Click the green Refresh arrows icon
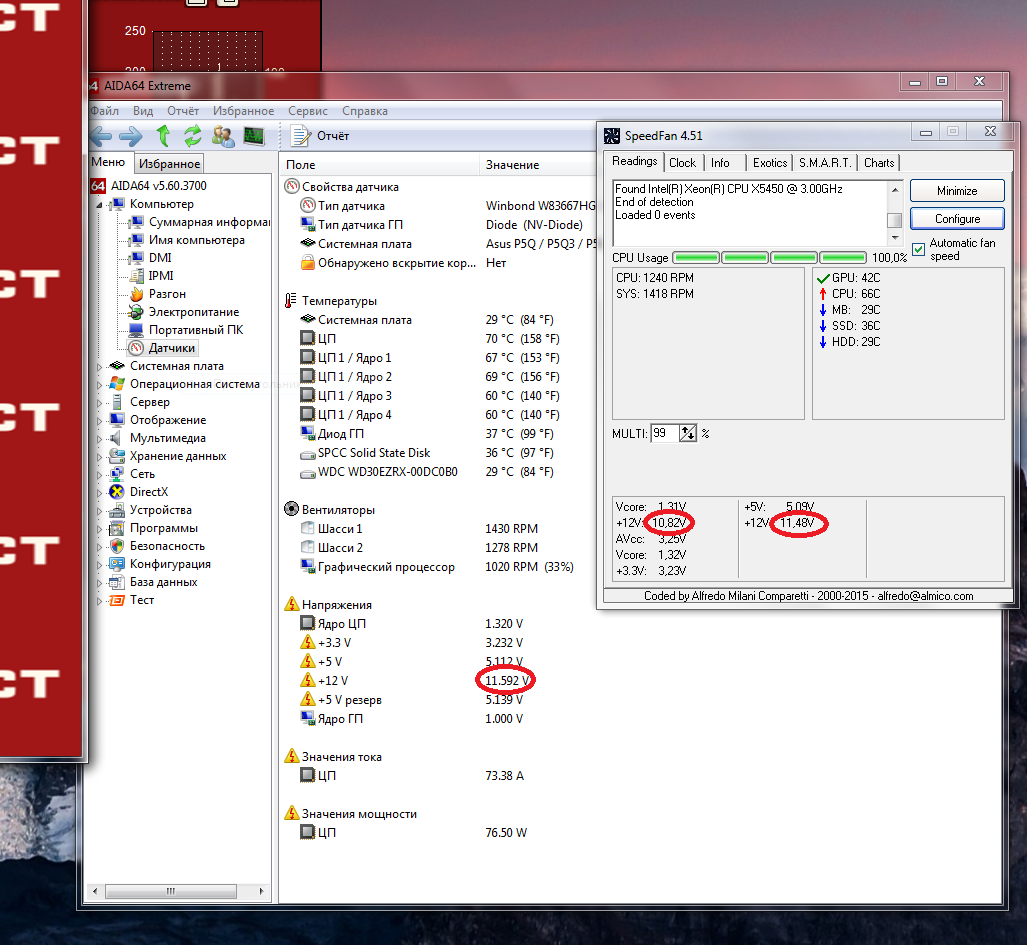The height and width of the screenshot is (945, 1027). [x=193, y=136]
